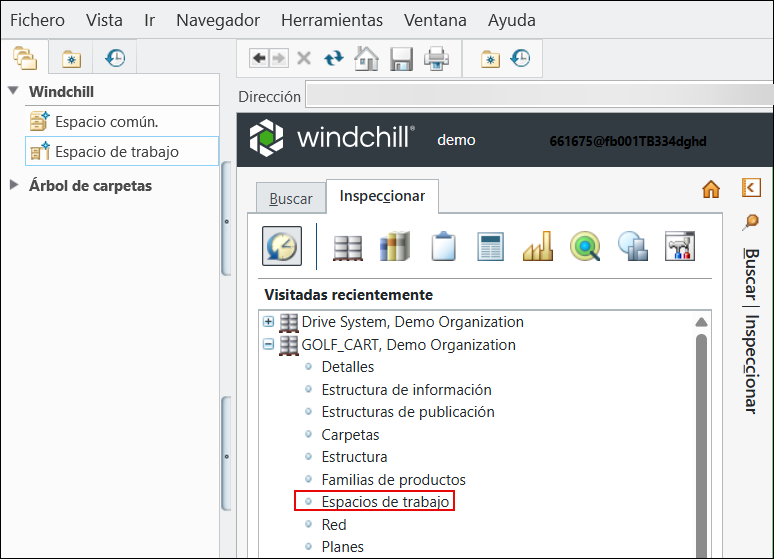Image resolution: width=774 pixels, height=559 pixels.
Task: Click lower splitter handle beside left panel
Action: click(x=226, y=453)
